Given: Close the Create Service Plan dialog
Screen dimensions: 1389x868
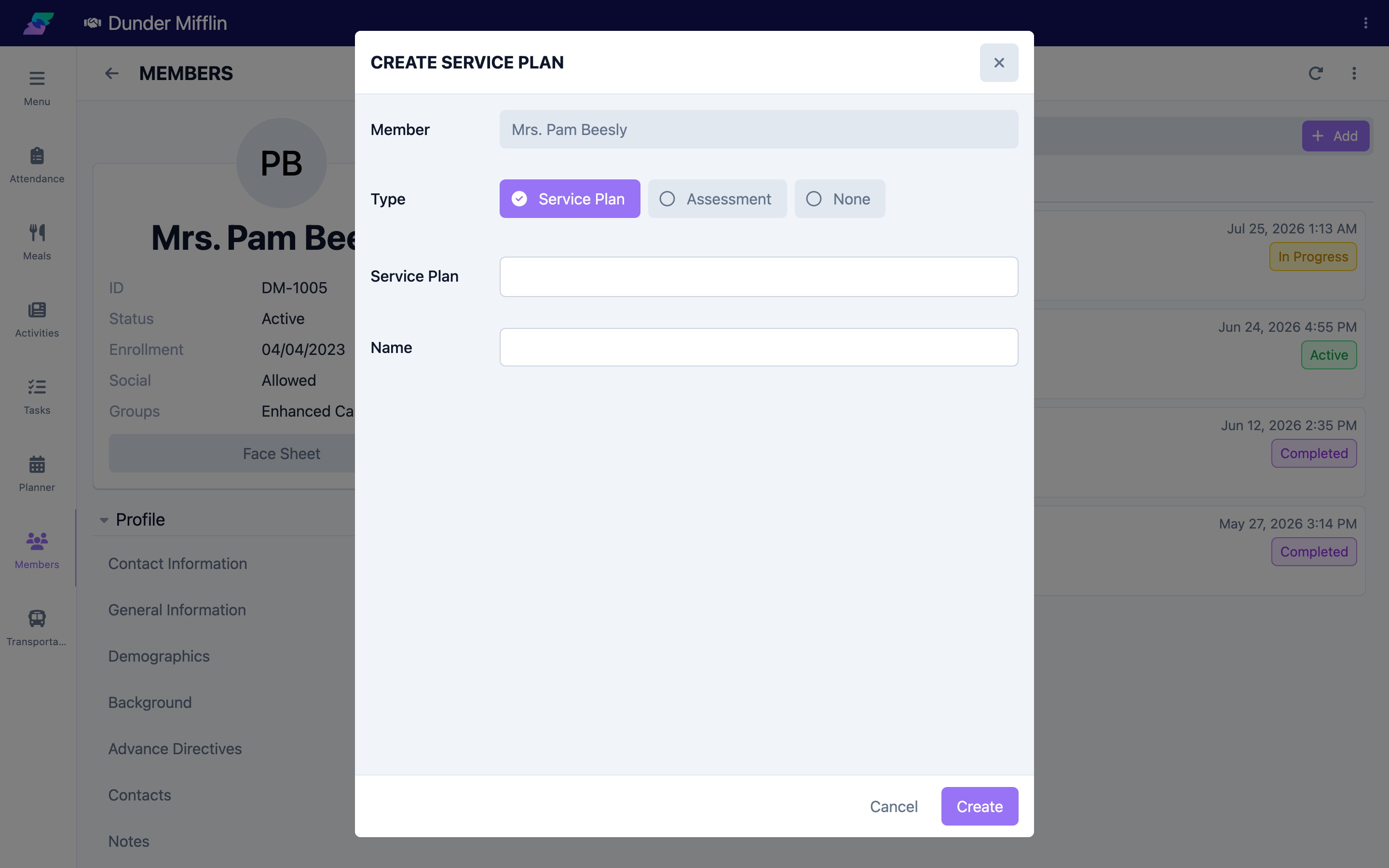Looking at the screenshot, I should pos(999,63).
